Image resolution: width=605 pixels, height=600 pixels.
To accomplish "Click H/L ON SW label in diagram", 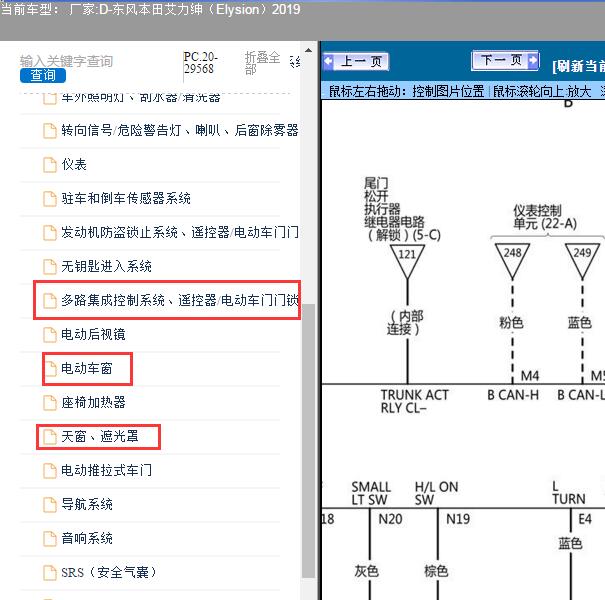I will [436, 493].
